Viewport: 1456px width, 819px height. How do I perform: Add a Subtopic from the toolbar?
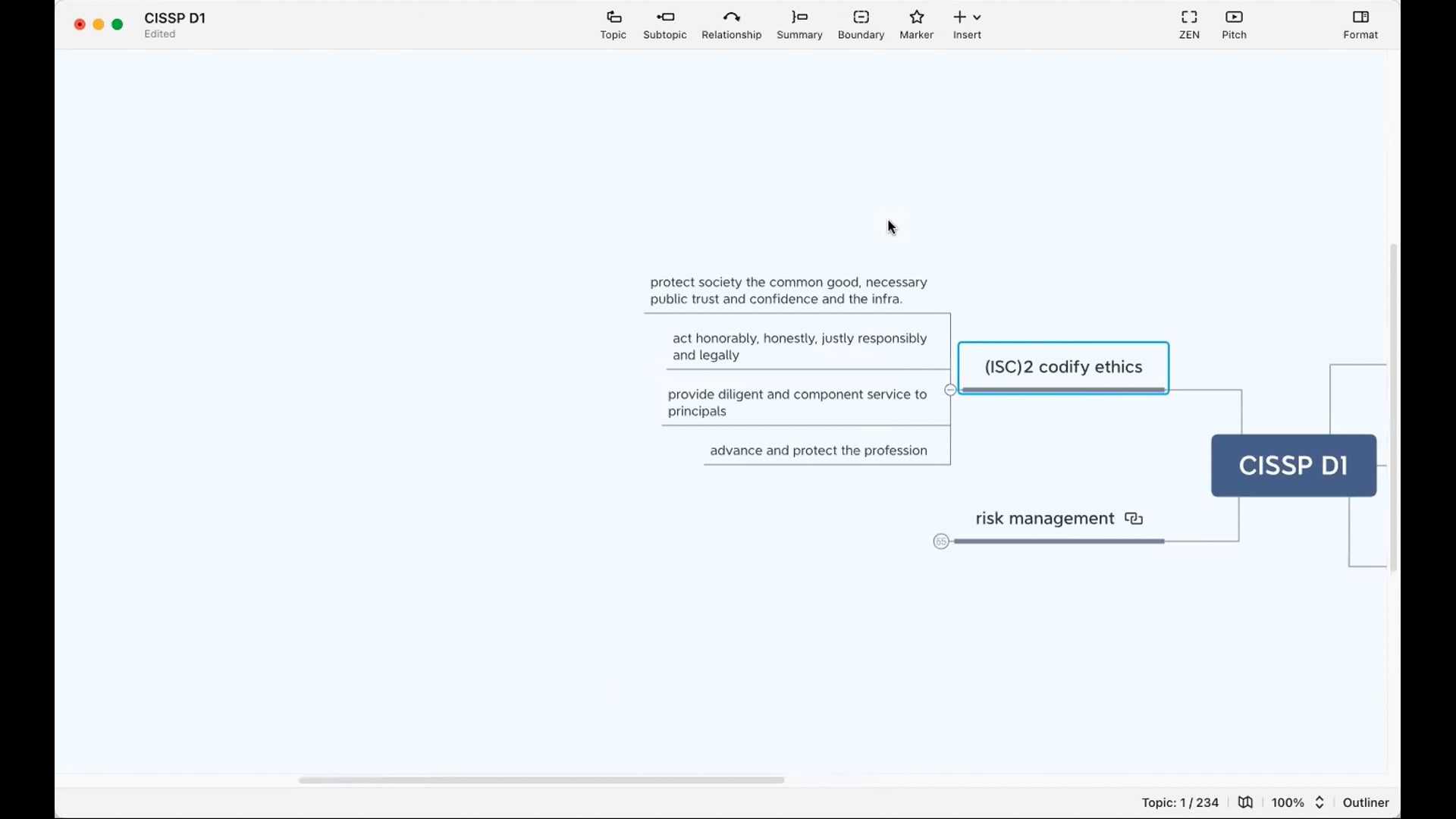[664, 24]
